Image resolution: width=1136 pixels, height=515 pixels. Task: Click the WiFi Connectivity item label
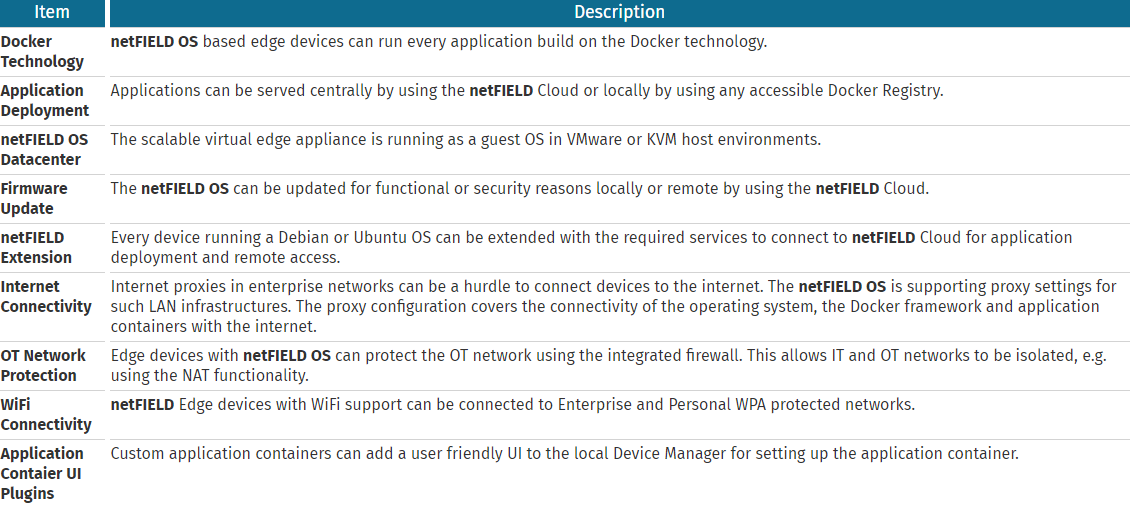click(46, 414)
